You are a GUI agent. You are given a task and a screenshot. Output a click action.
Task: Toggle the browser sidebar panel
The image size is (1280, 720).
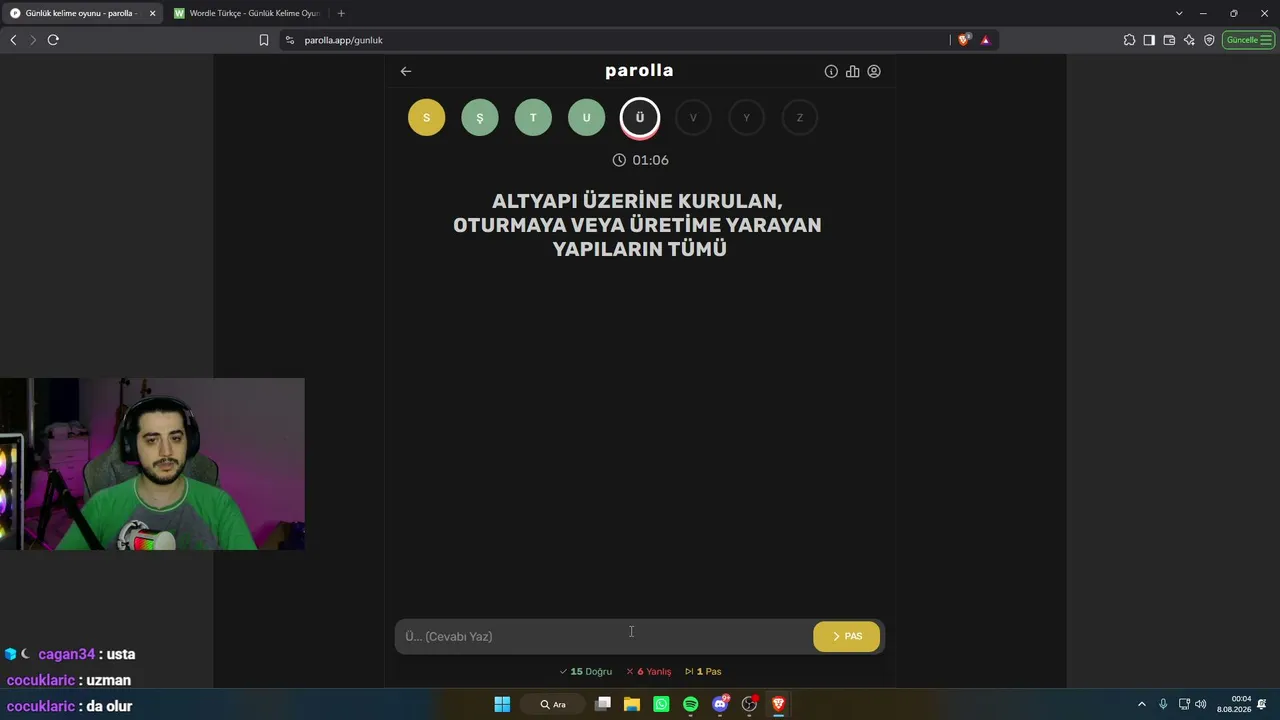[x=1149, y=40]
